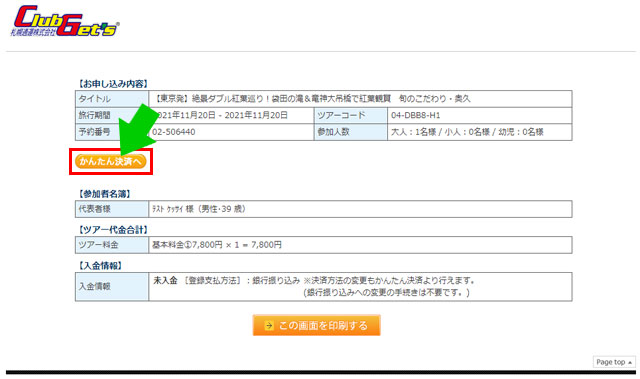Screen dimensions: 640x379
Task: Click the Page top link
Action: [614, 362]
